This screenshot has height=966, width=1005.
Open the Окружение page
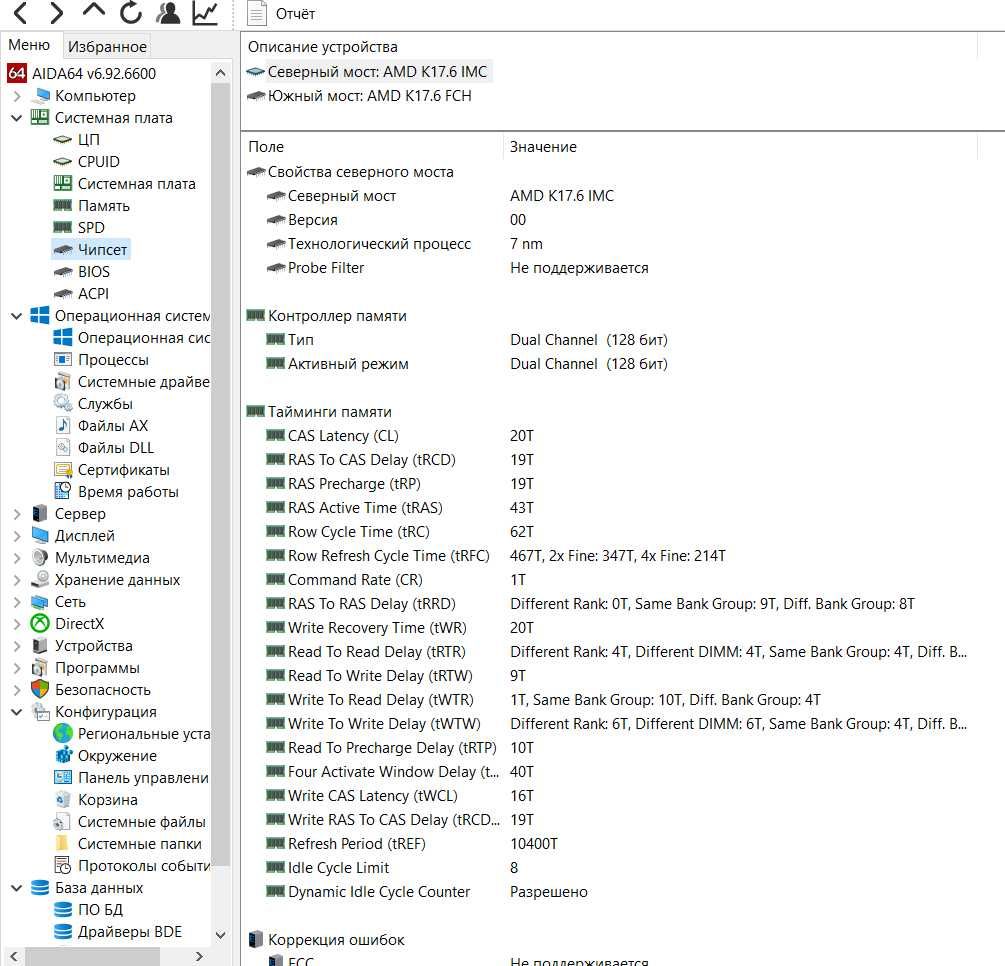coord(117,756)
